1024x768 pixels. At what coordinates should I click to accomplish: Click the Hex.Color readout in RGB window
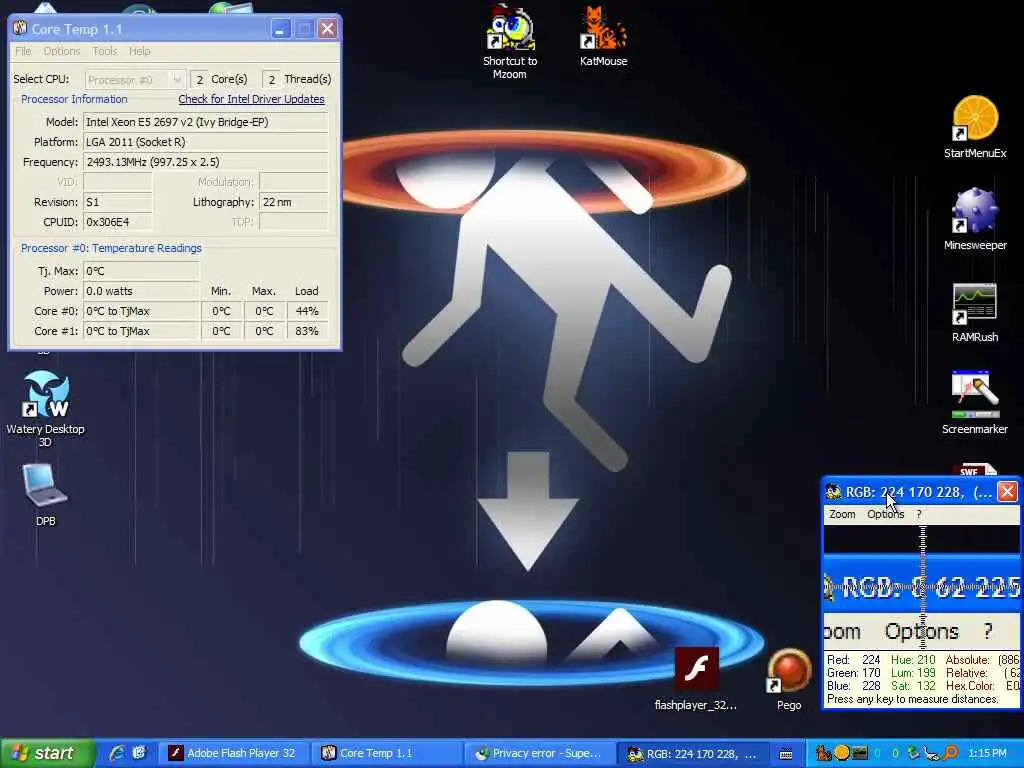point(982,686)
